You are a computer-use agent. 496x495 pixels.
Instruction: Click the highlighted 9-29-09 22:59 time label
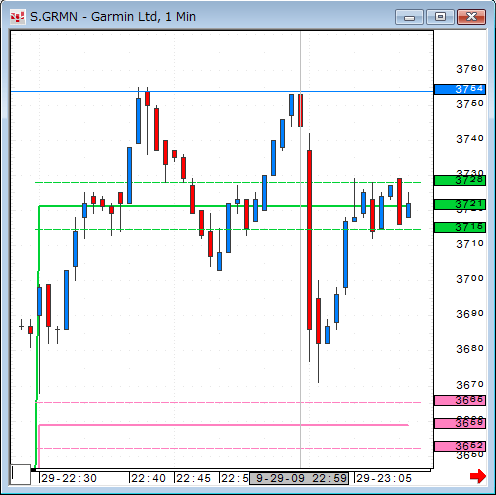coord(299,478)
